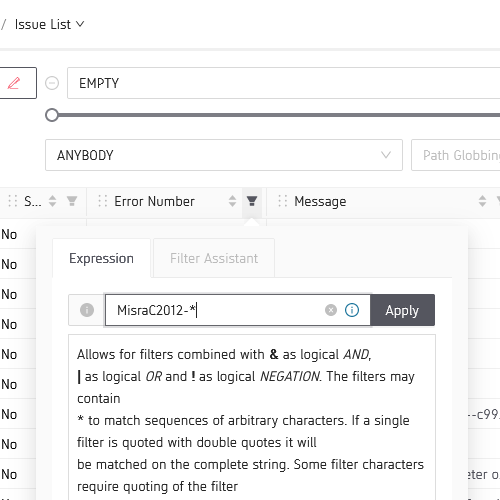Sort the Error Number column
Viewport: 500px width, 500px height.
click(x=232, y=201)
